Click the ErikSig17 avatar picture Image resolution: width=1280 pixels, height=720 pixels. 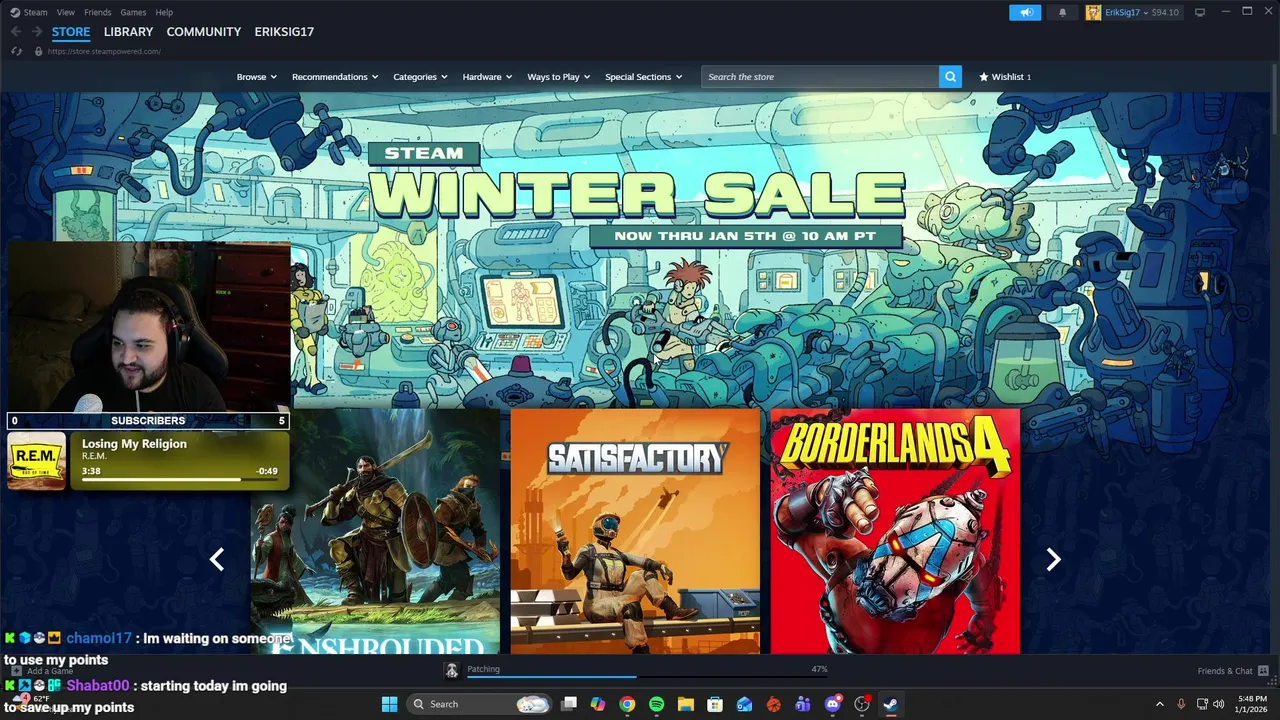click(1093, 12)
